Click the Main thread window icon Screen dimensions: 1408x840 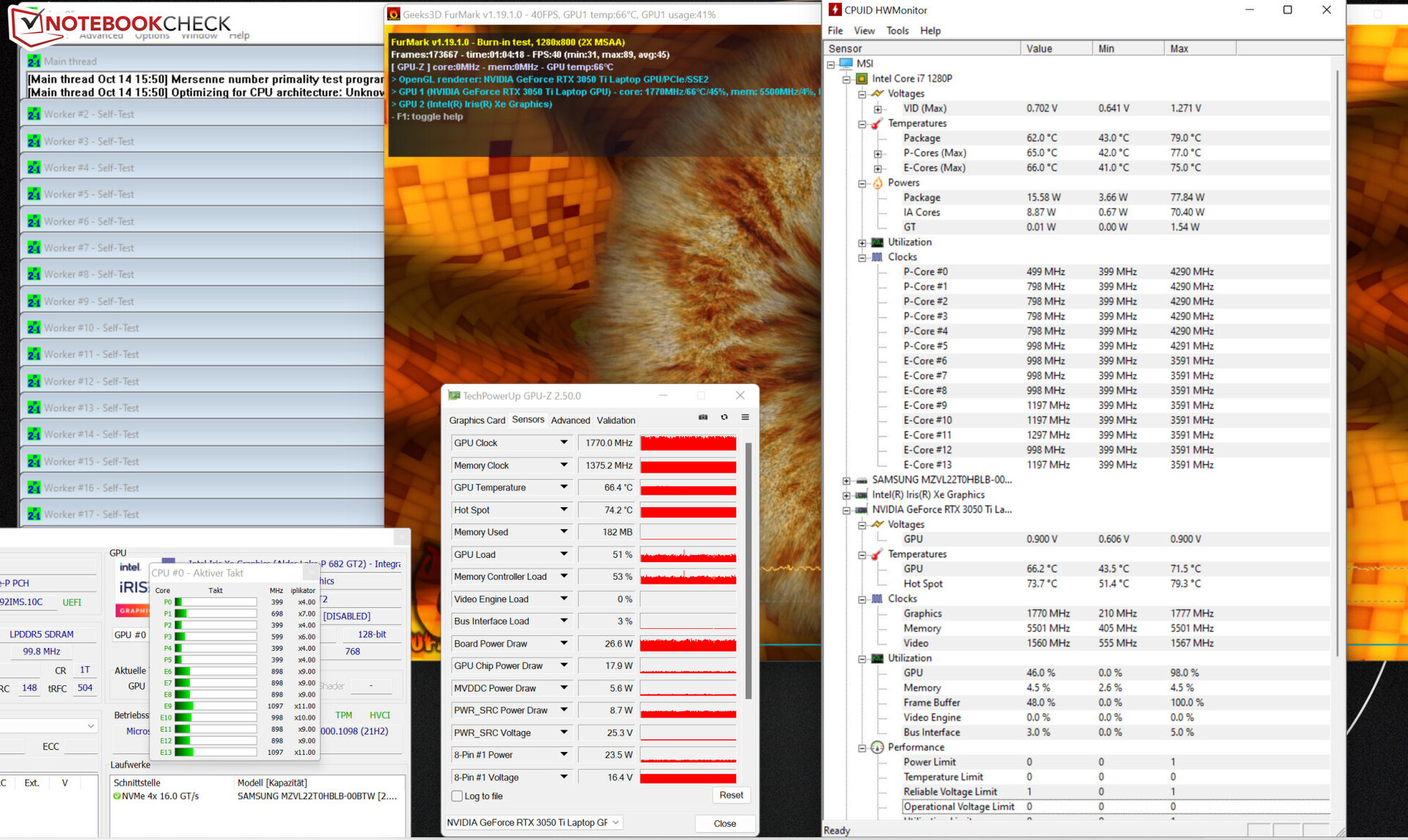(34, 62)
